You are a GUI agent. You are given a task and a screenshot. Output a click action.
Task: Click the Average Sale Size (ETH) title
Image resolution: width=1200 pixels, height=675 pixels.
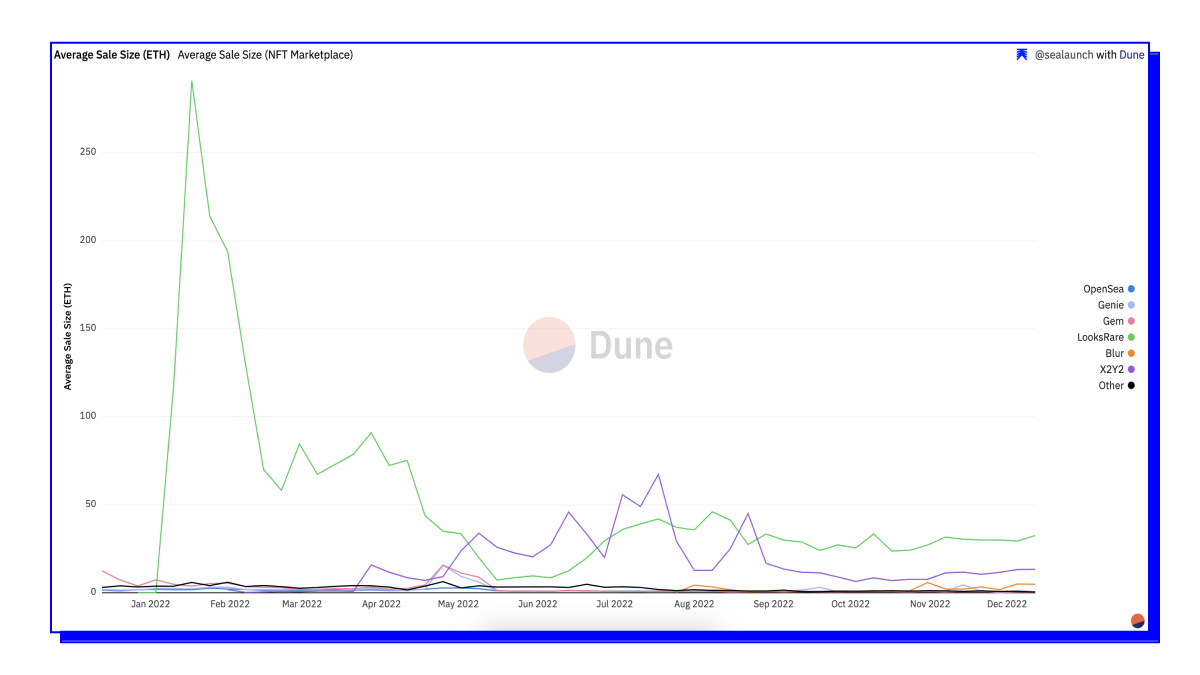(111, 55)
